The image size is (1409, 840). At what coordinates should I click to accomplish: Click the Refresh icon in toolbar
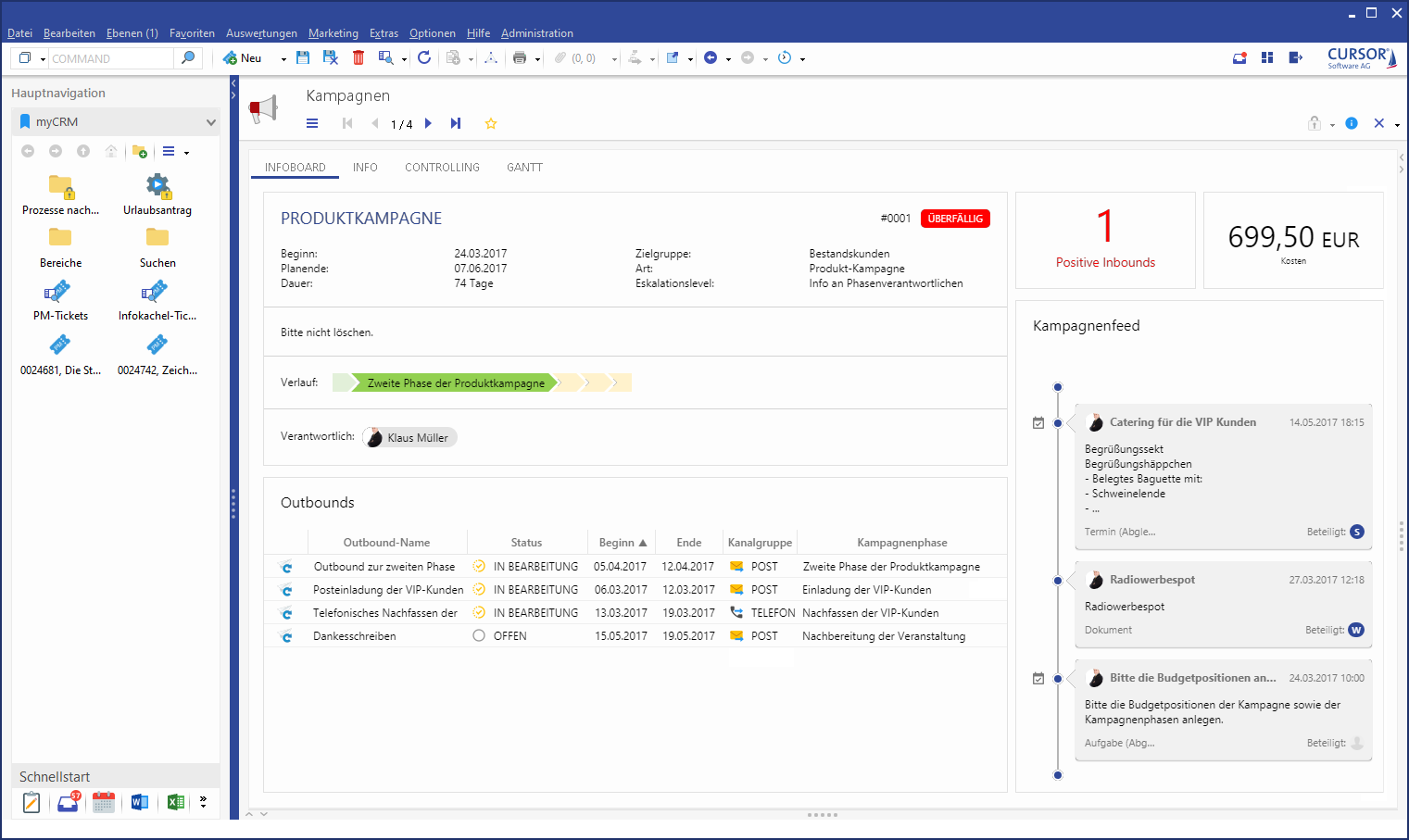(424, 57)
